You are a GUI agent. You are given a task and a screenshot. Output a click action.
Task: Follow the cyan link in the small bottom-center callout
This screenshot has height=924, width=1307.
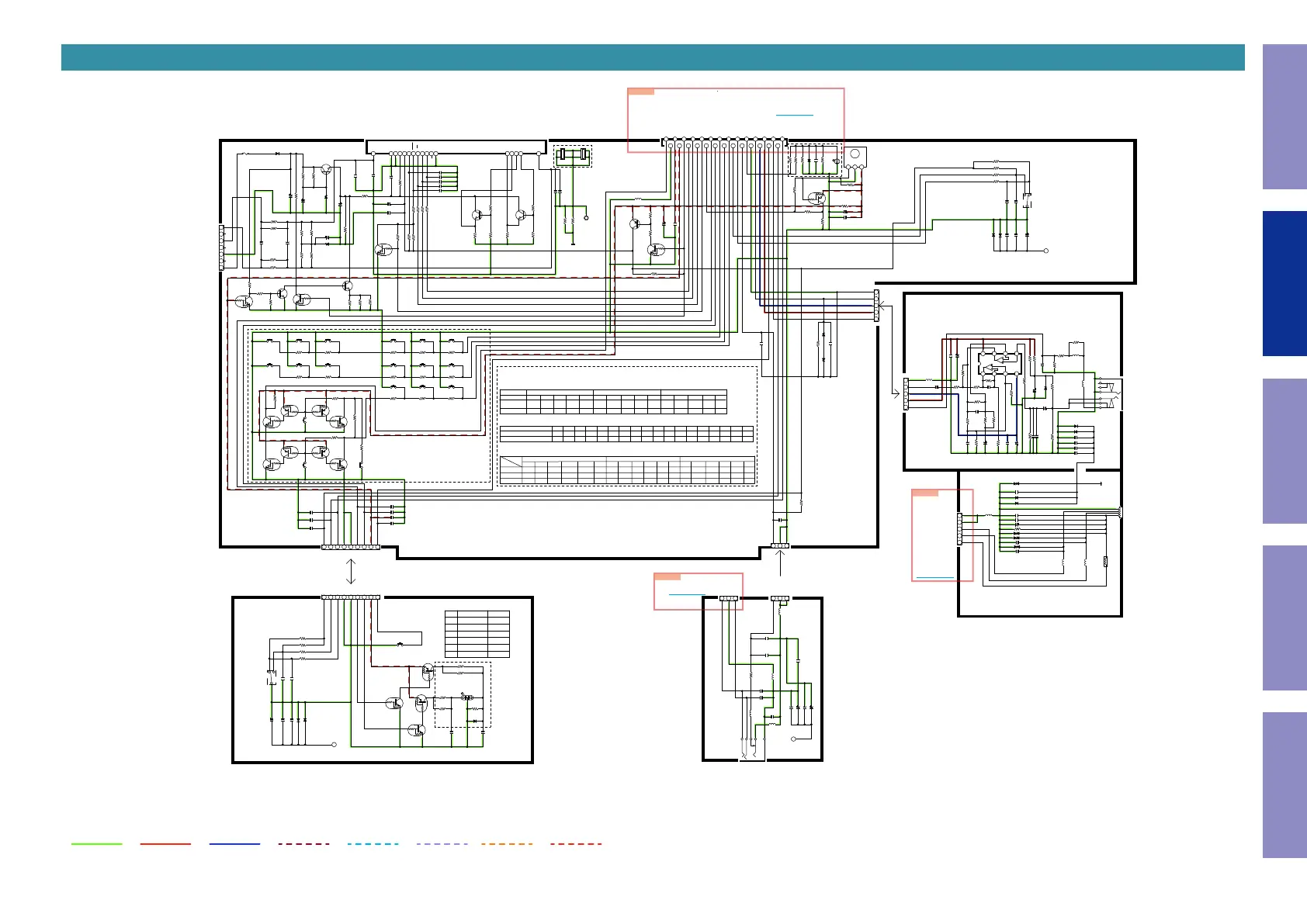(687, 594)
